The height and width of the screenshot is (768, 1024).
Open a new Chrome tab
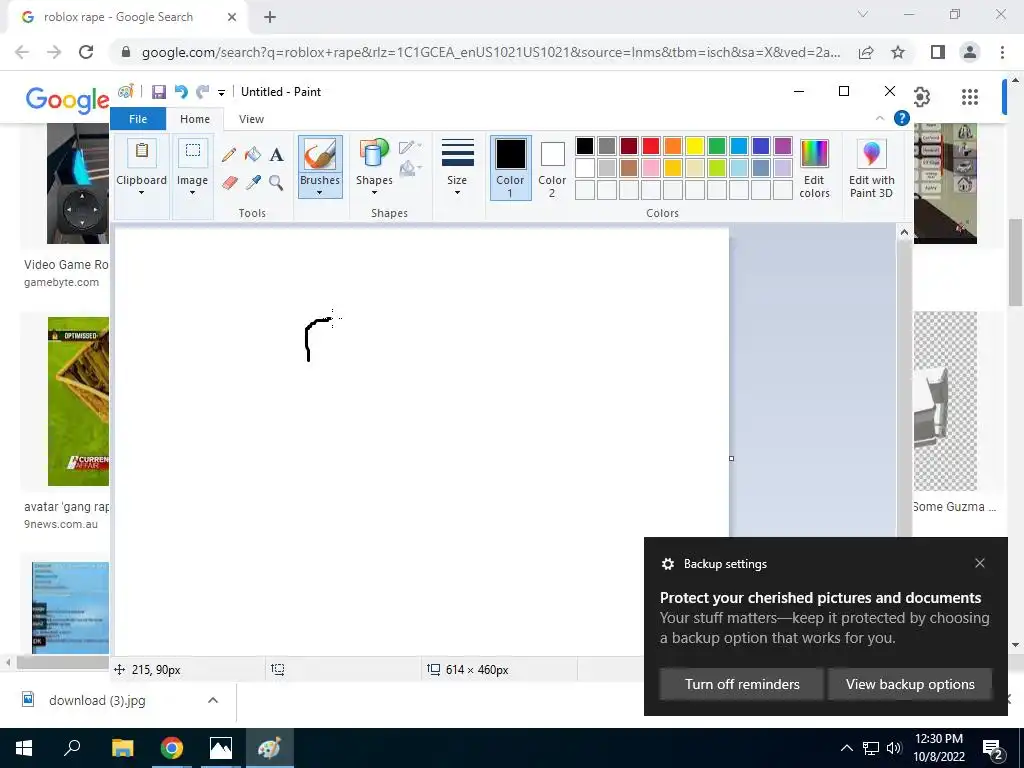click(x=270, y=18)
